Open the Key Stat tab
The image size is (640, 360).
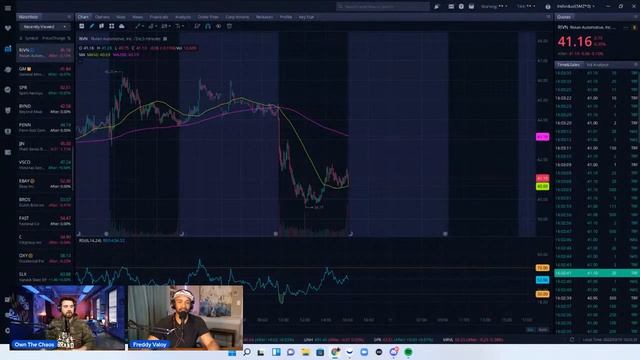coord(306,17)
